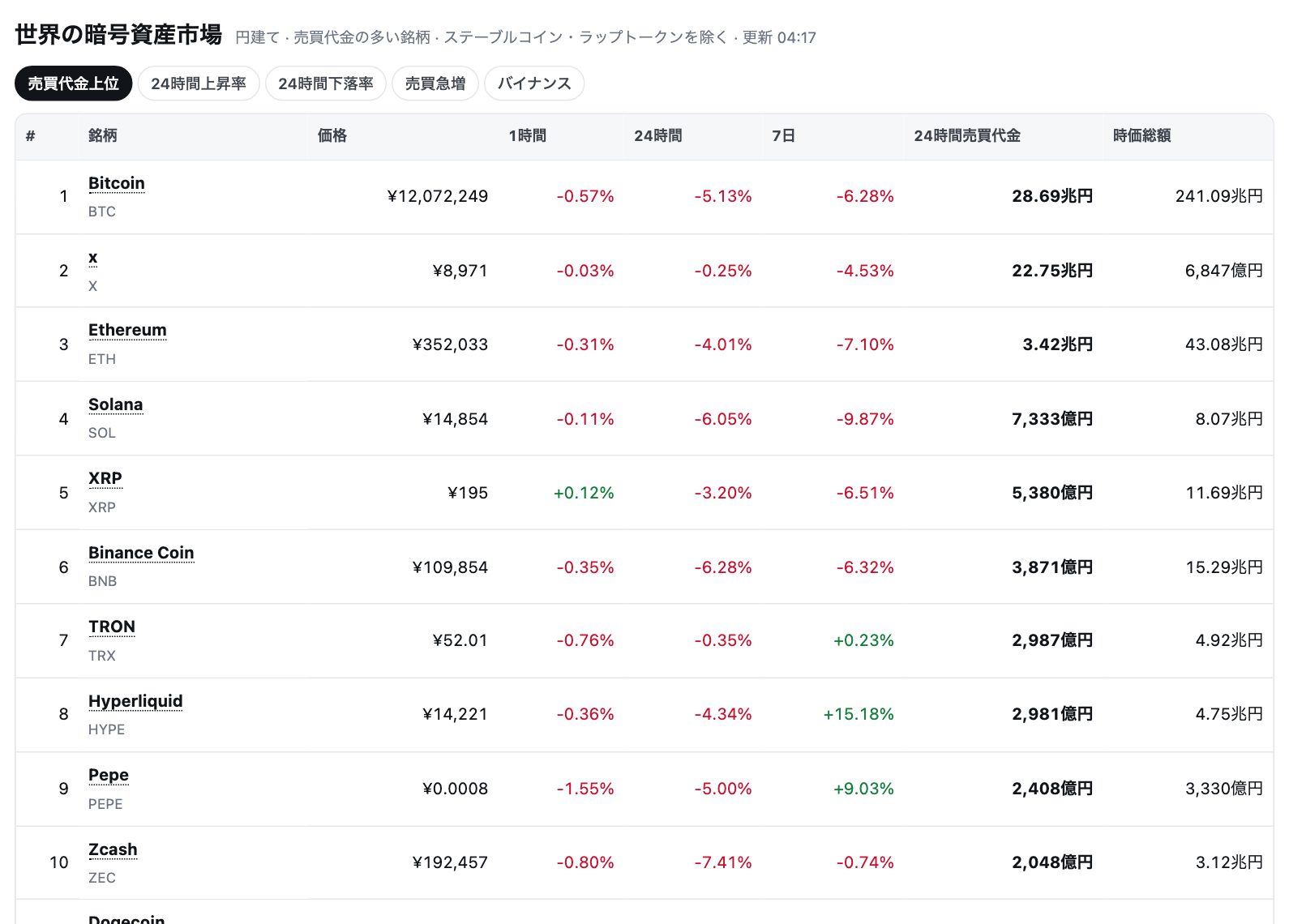This screenshot has height=924, width=1289.
Task: Open the Pepe coin link
Action: click(x=109, y=775)
